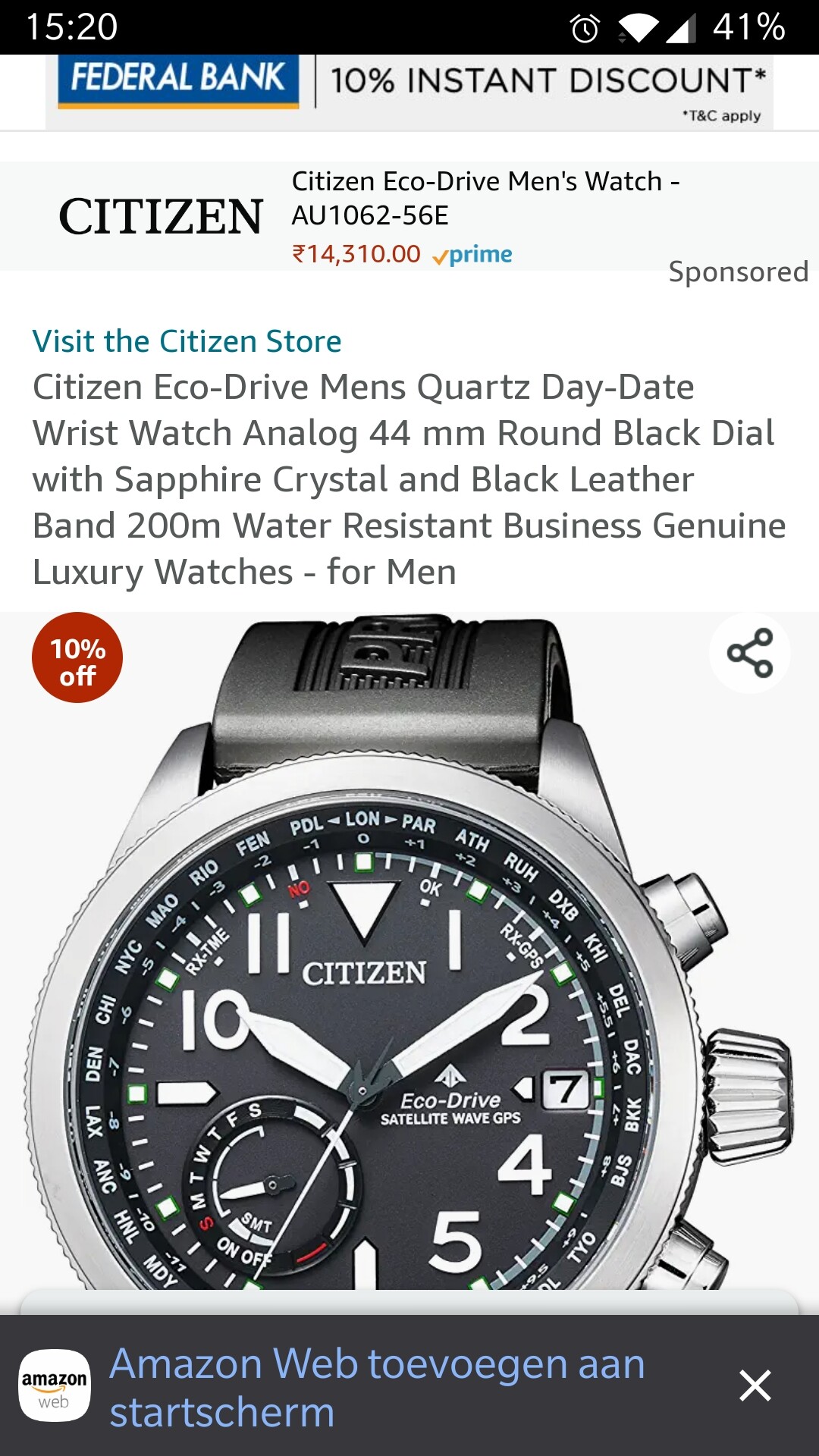Tap the Sponsored label
819x1456 pixels.
(x=739, y=271)
